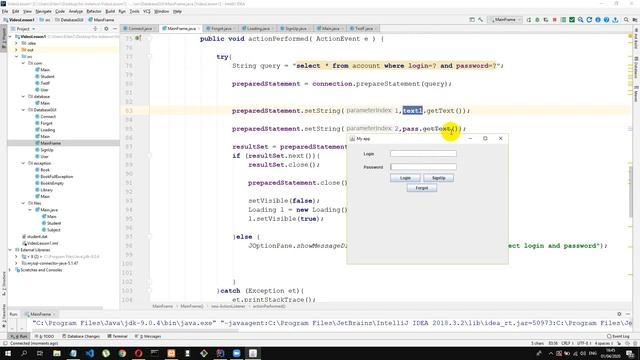
Task: Open Windows Start menu
Action: 8,353
